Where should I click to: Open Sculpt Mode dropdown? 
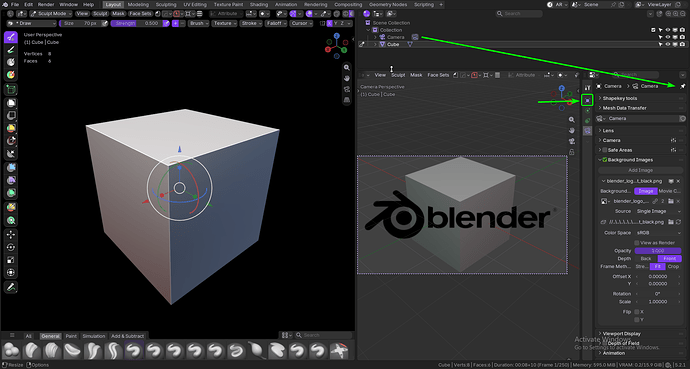tap(51, 14)
